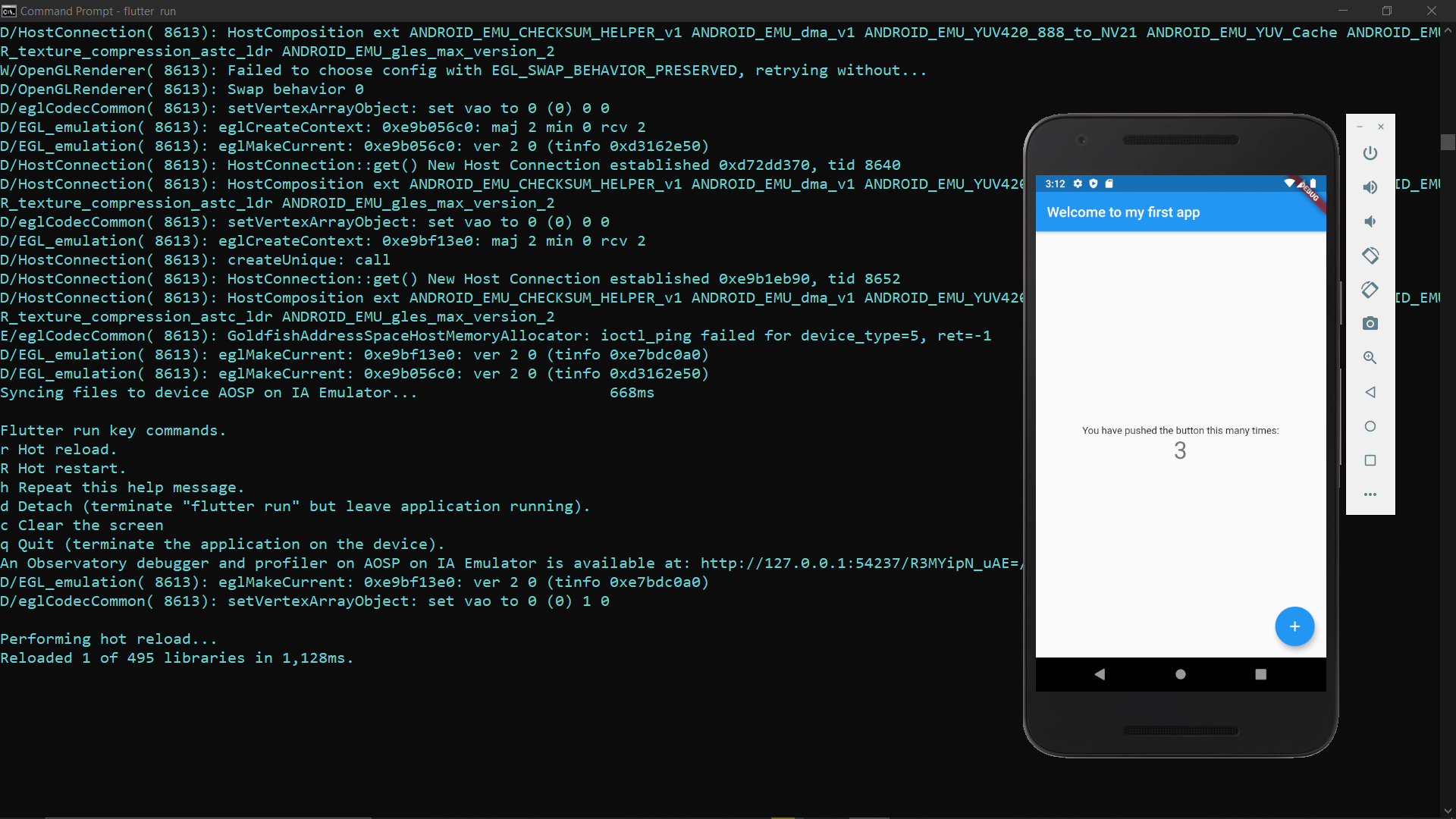Image resolution: width=1456 pixels, height=819 pixels.
Task: Tap Android navigation bar recents button
Action: point(1260,674)
